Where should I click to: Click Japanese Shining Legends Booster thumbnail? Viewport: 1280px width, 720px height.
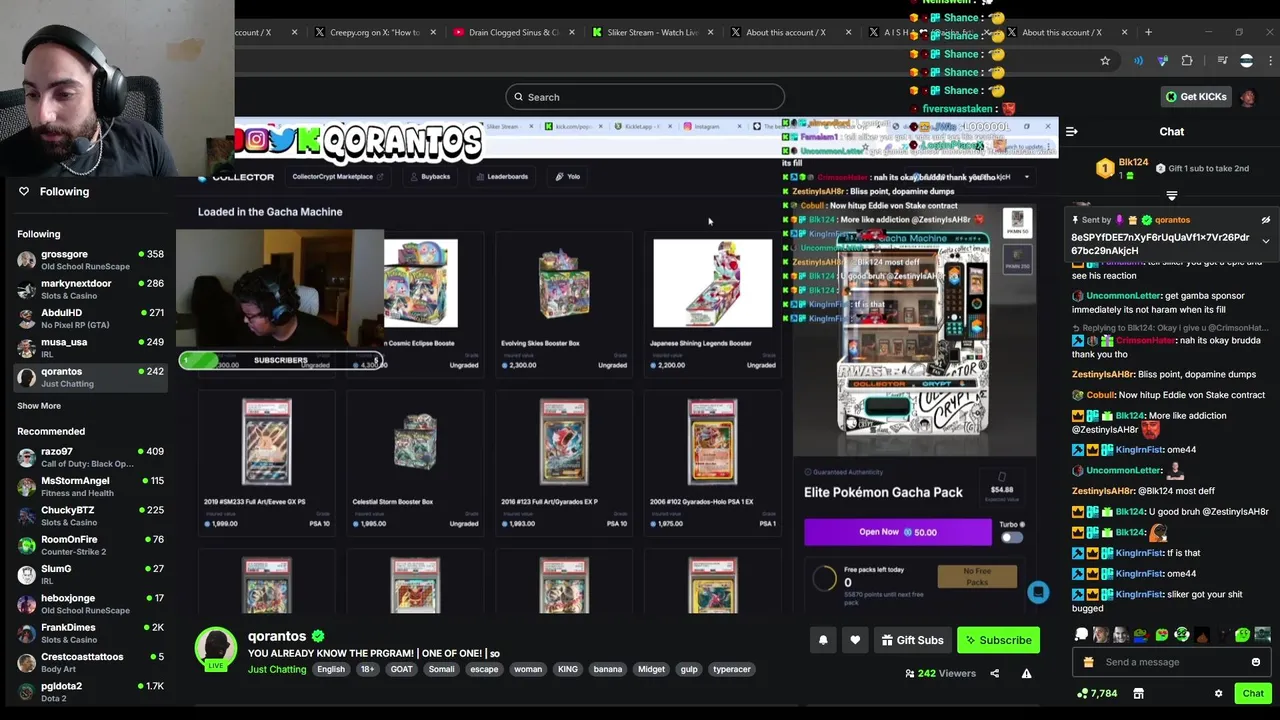point(713,284)
